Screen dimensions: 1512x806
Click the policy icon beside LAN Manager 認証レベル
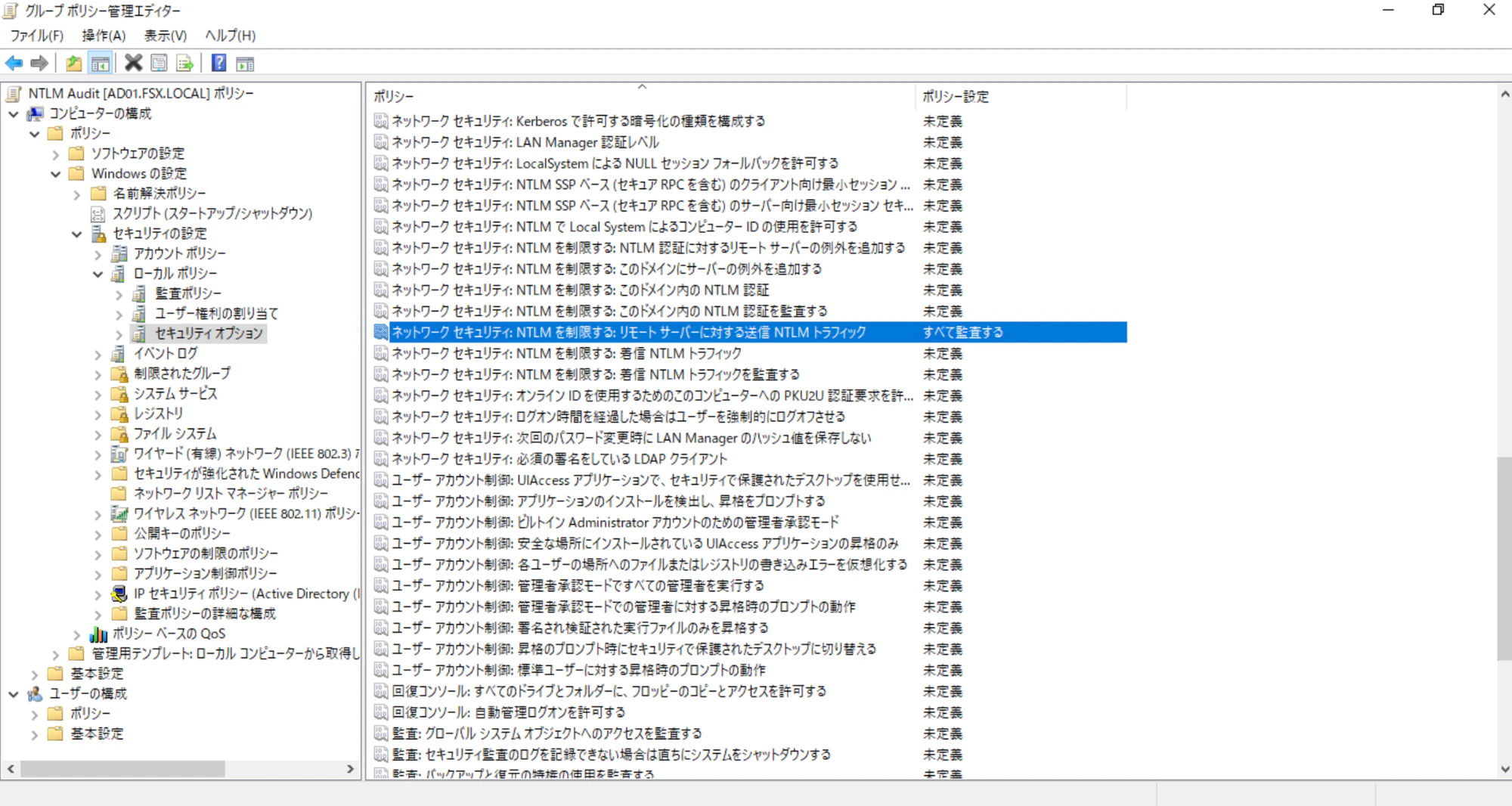pos(381,142)
